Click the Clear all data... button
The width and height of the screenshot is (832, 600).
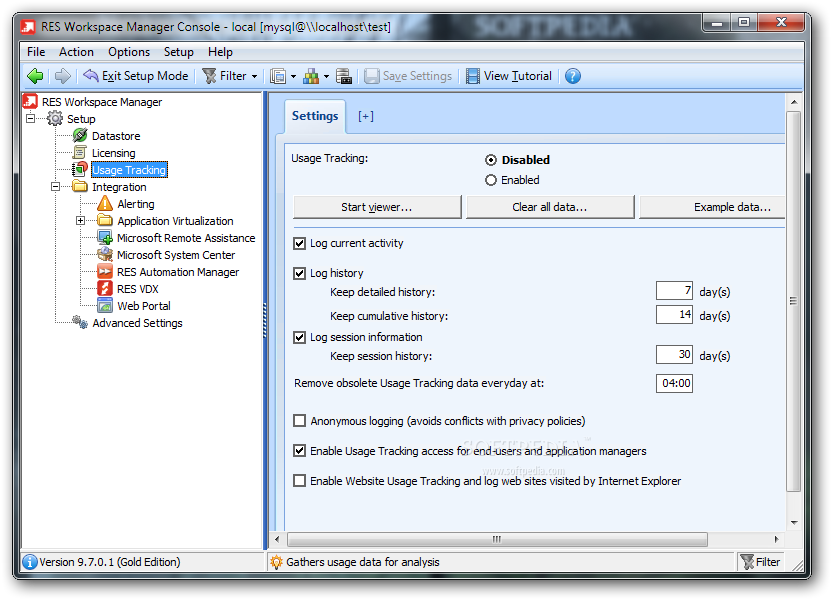click(550, 207)
